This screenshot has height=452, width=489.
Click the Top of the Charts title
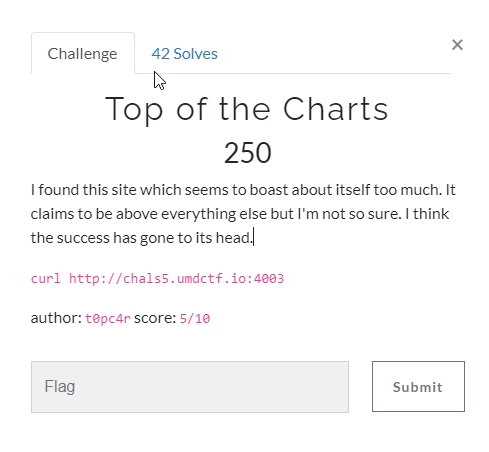coord(247,109)
